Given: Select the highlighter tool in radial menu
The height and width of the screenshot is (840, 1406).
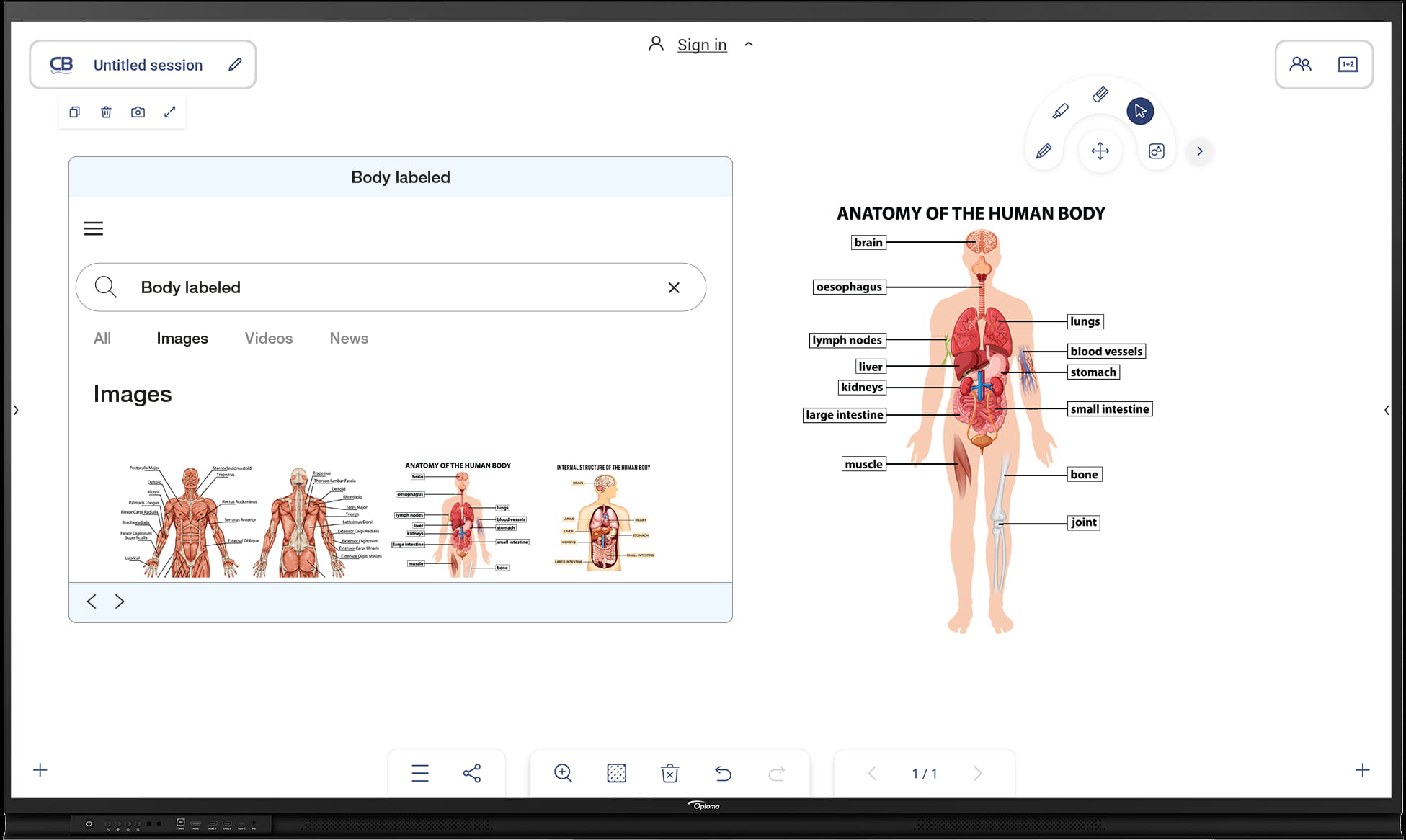Looking at the screenshot, I should (1060, 111).
